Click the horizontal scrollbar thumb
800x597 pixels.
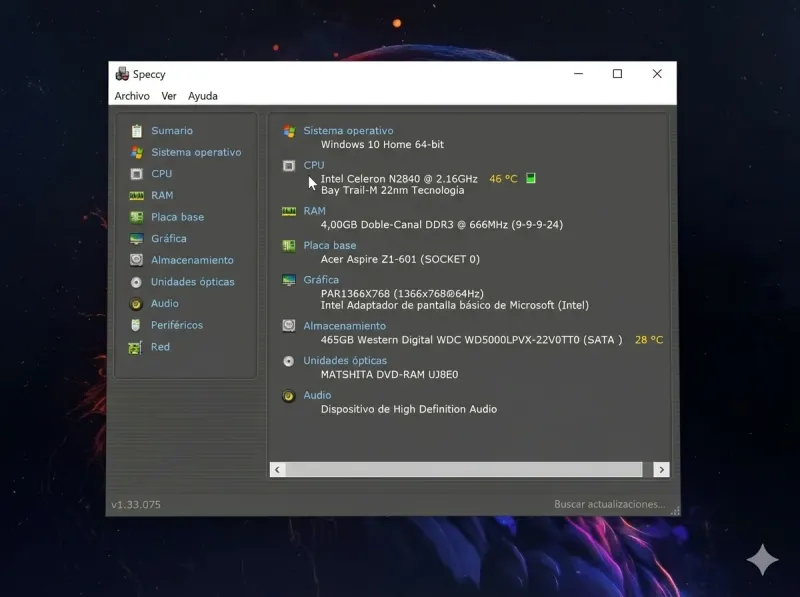tap(464, 469)
